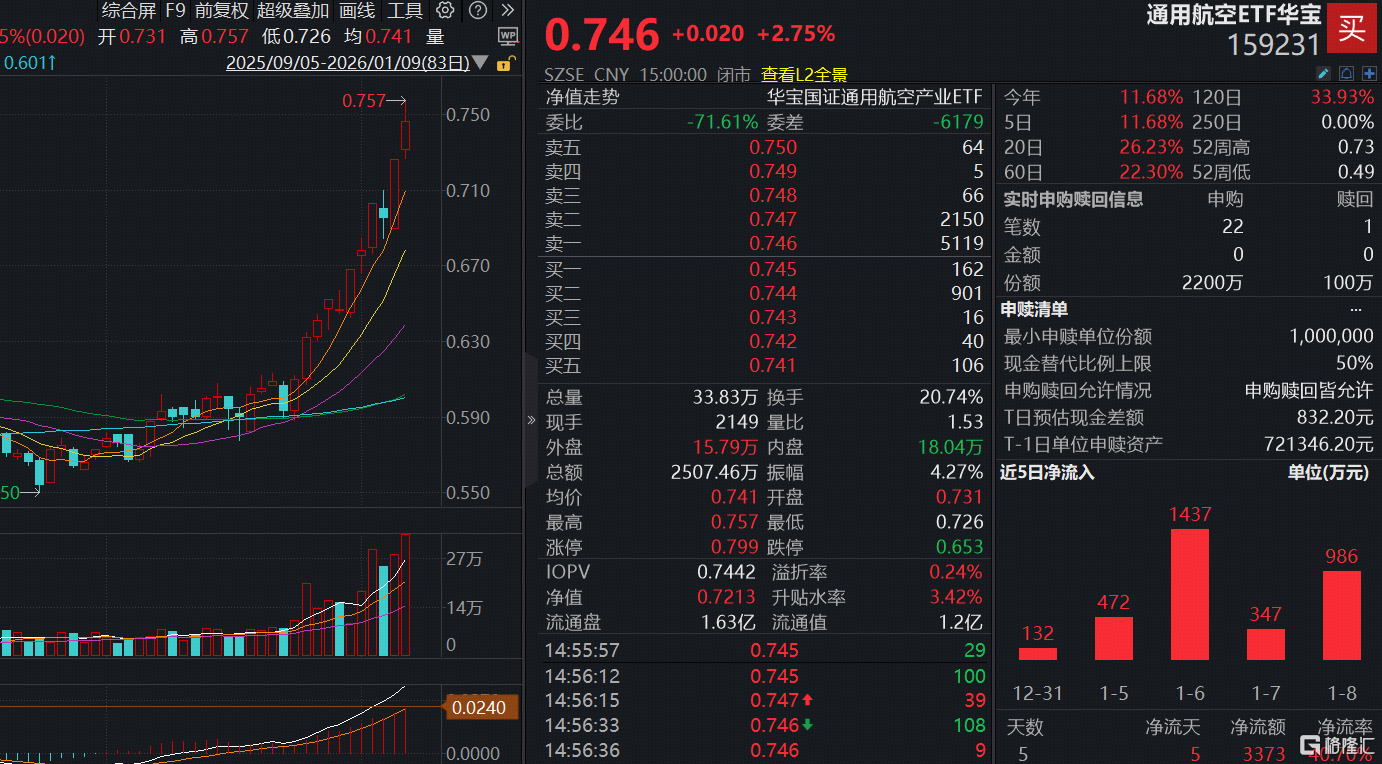Open the chart settings gear icon

coord(446,11)
